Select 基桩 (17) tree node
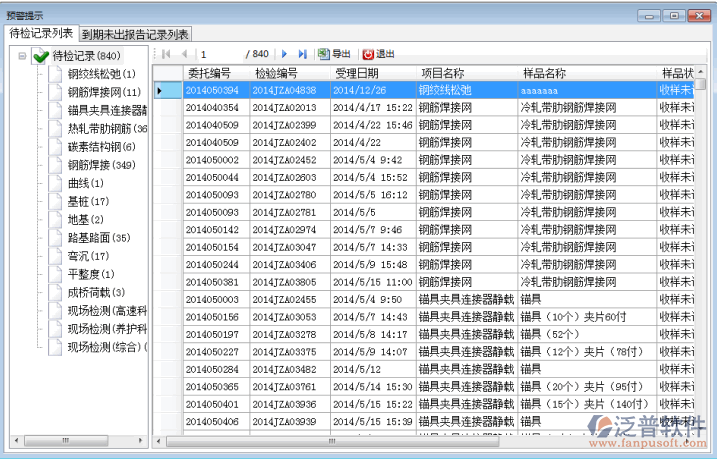The width and height of the screenshot is (717, 459). pos(87,202)
